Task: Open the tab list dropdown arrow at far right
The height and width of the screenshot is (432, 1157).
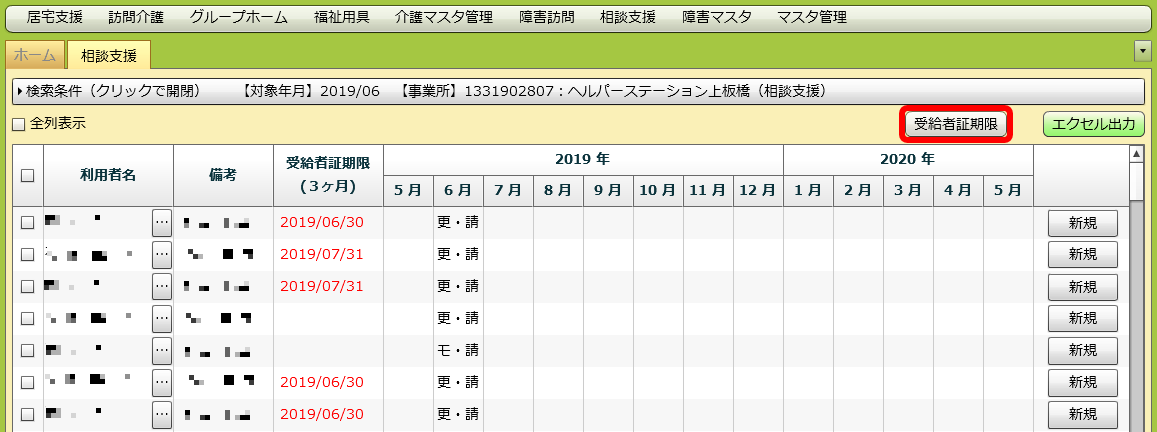Action: pyautogui.click(x=1142, y=51)
